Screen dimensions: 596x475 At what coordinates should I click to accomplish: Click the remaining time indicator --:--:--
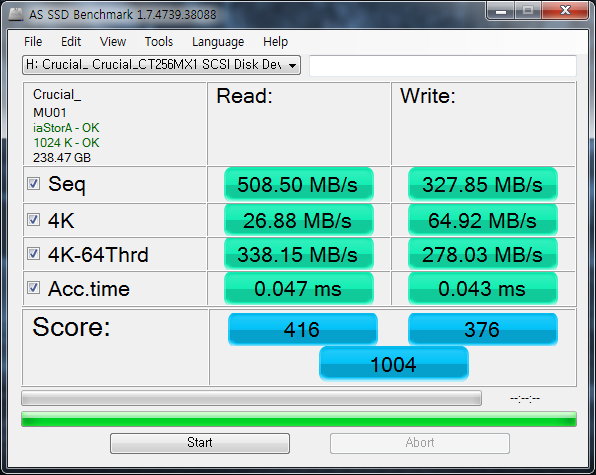[525, 398]
